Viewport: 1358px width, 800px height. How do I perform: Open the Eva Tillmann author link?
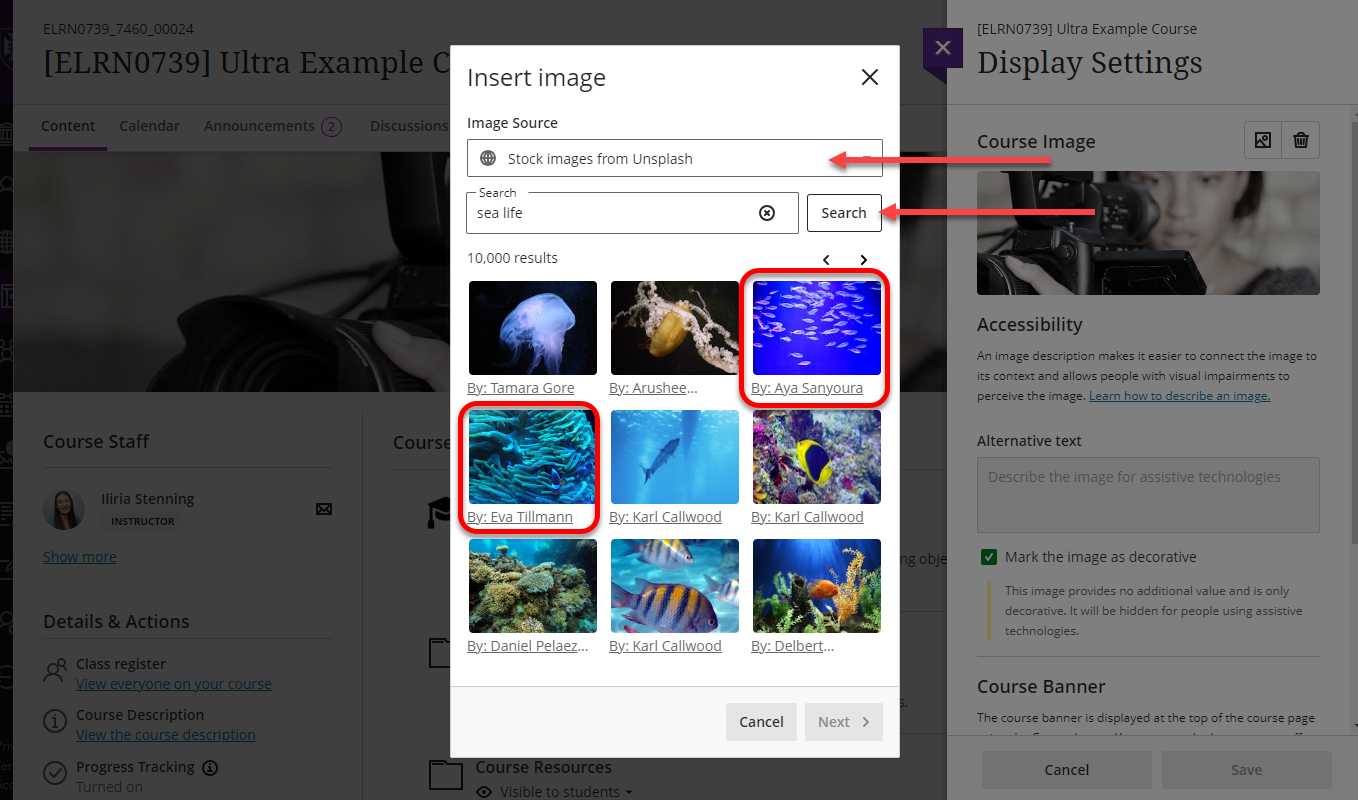(x=520, y=517)
